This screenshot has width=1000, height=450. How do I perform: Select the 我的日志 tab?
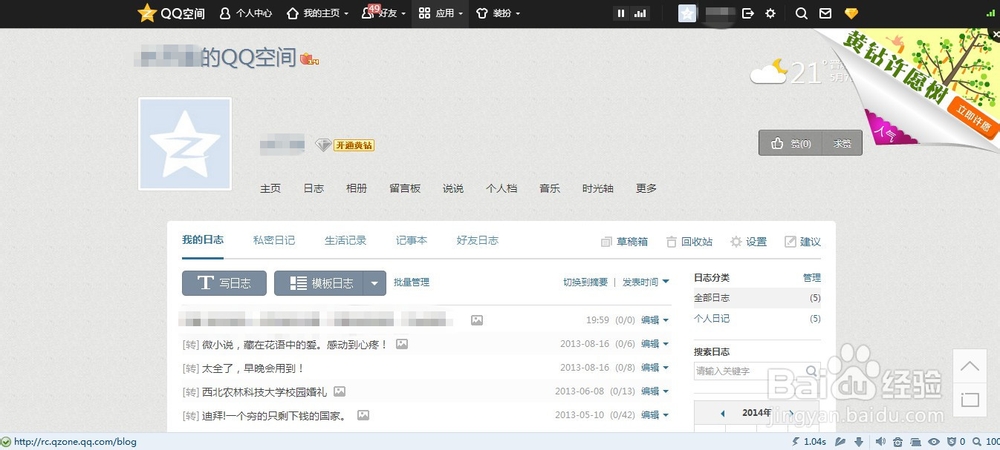pos(203,240)
